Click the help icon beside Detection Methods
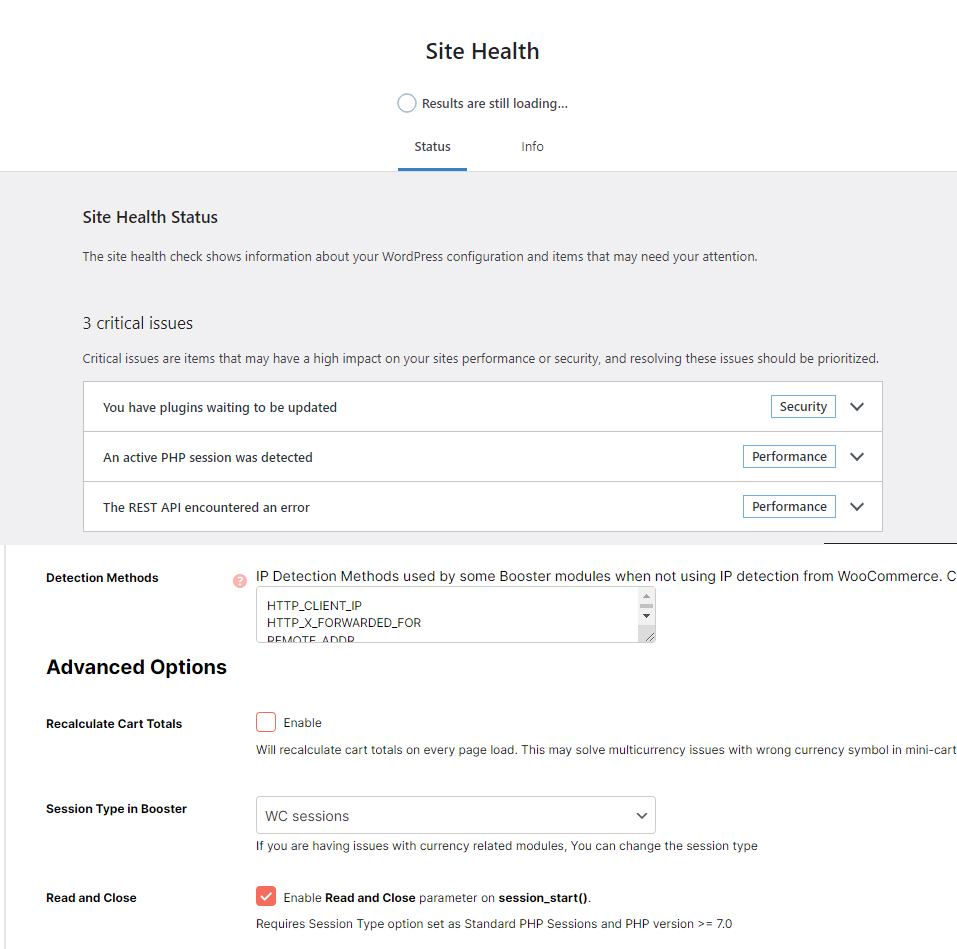957x949 pixels. point(240,580)
